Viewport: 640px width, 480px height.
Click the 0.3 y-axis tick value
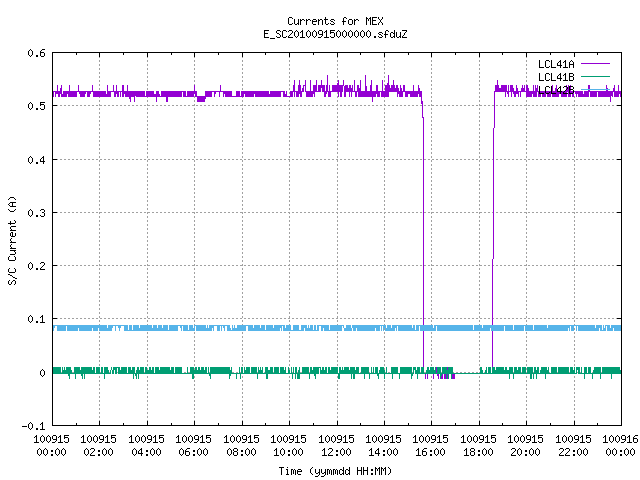(x=36, y=213)
